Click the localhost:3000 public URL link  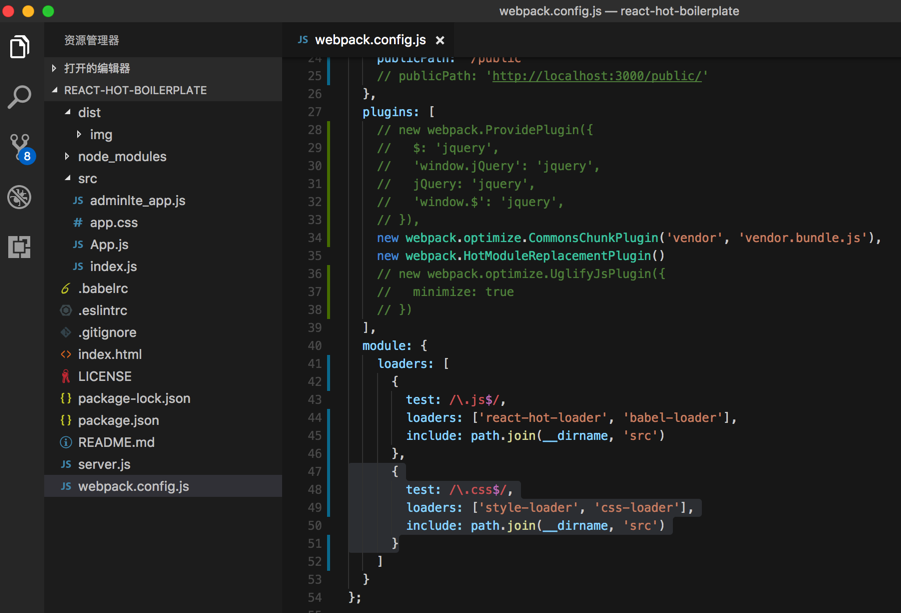click(596, 76)
